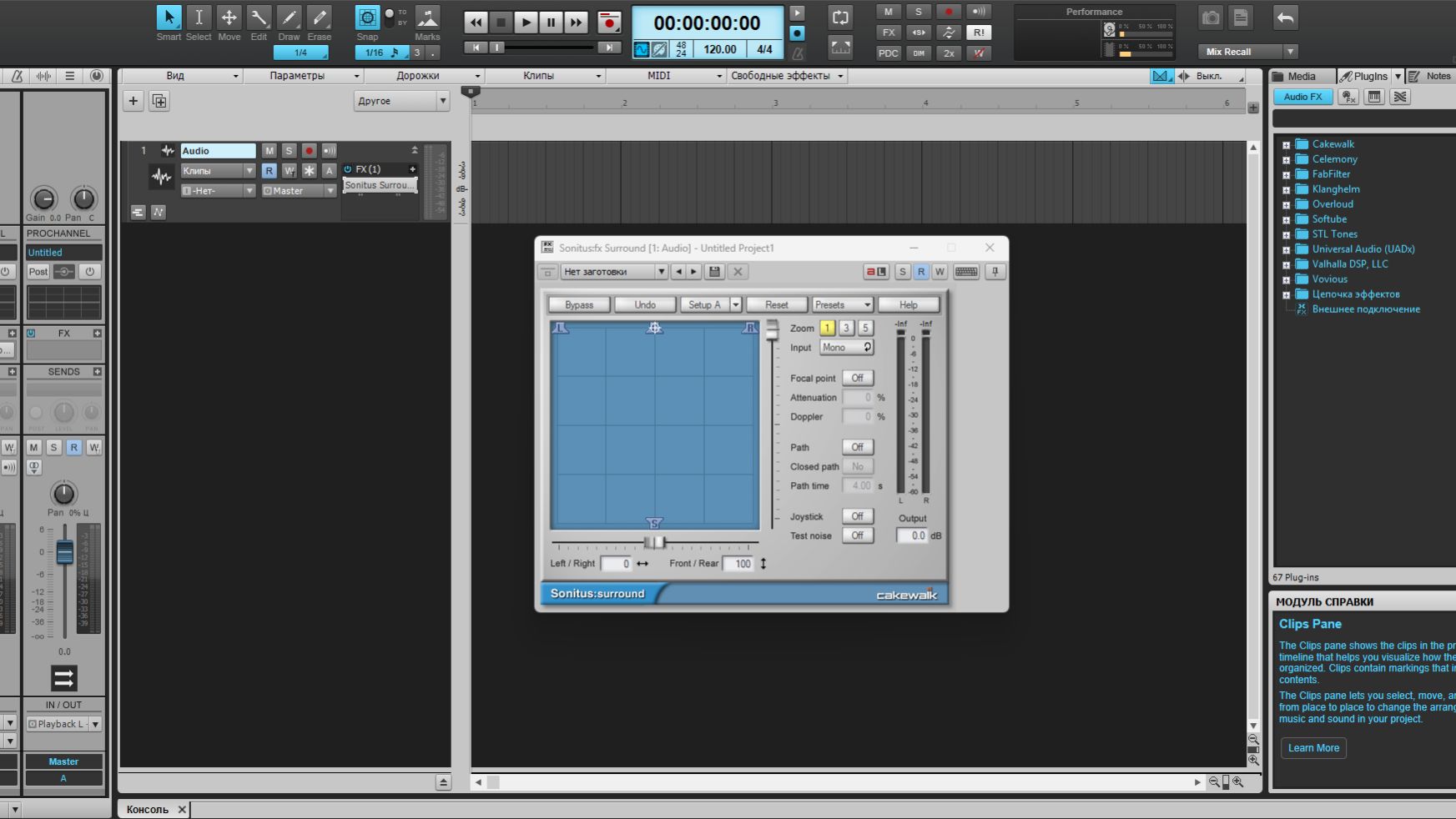Screen dimensions: 1456x819
Task: Enable the Joystick option
Action: click(858, 516)
